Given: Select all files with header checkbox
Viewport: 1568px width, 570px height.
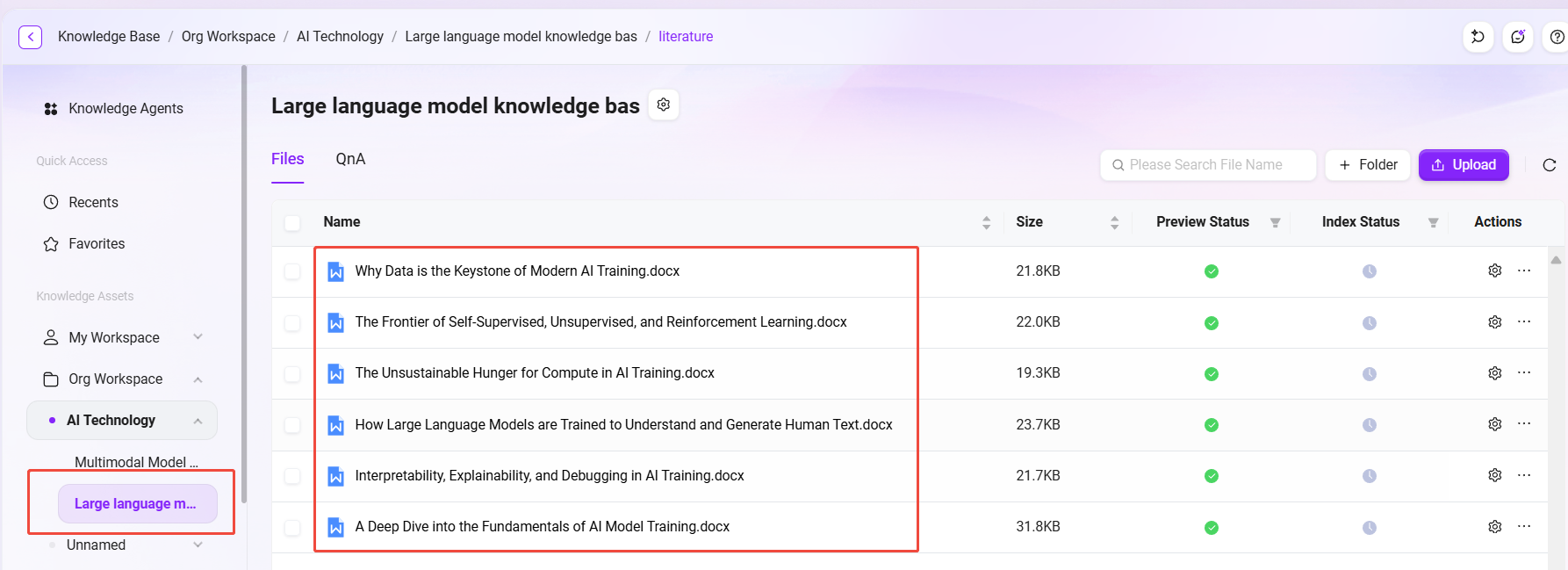Looking at the screenshot, I should pos(292,223).
